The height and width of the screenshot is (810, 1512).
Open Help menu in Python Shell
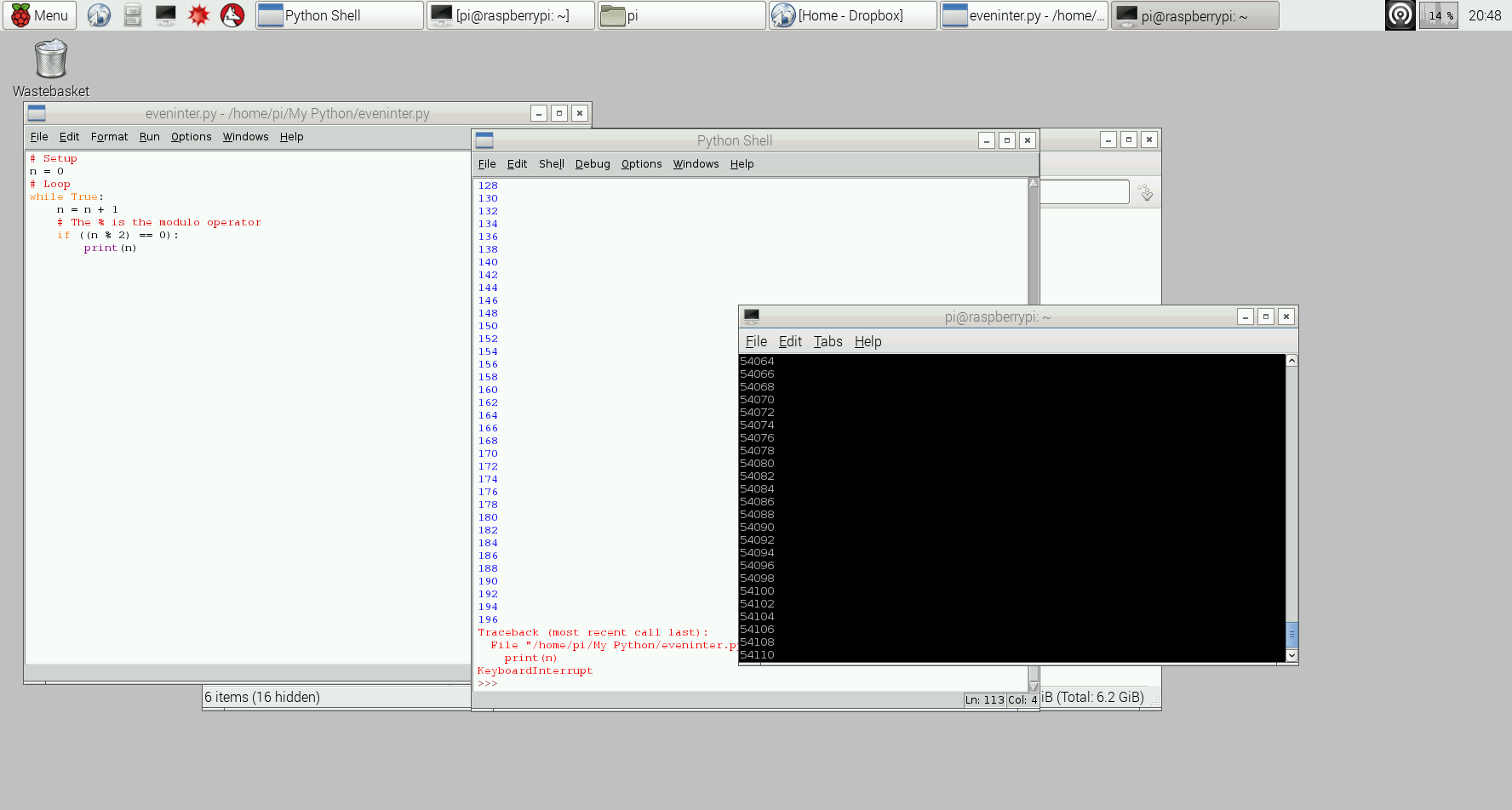742,164
